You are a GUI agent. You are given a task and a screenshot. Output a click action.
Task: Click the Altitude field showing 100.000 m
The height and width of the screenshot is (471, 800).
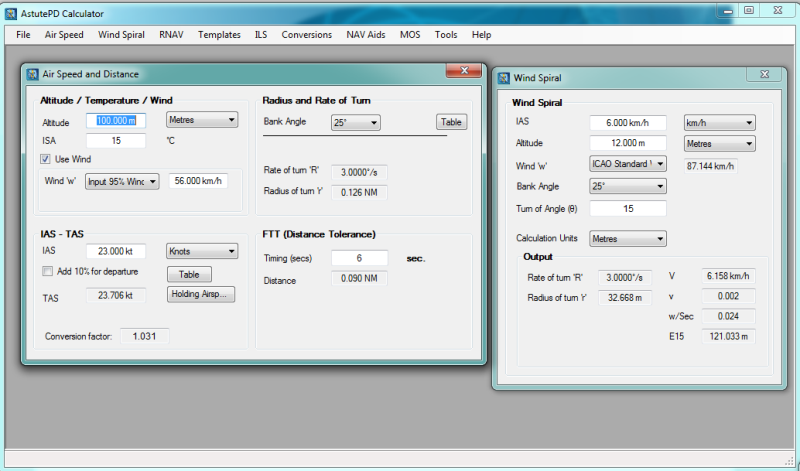[116, 120]
